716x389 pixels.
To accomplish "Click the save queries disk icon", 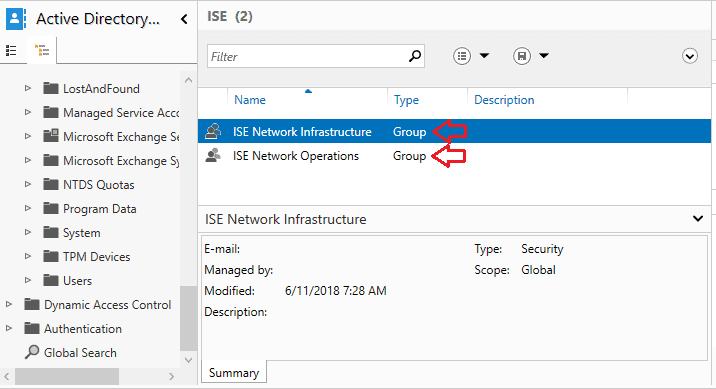I will [521, 56].
